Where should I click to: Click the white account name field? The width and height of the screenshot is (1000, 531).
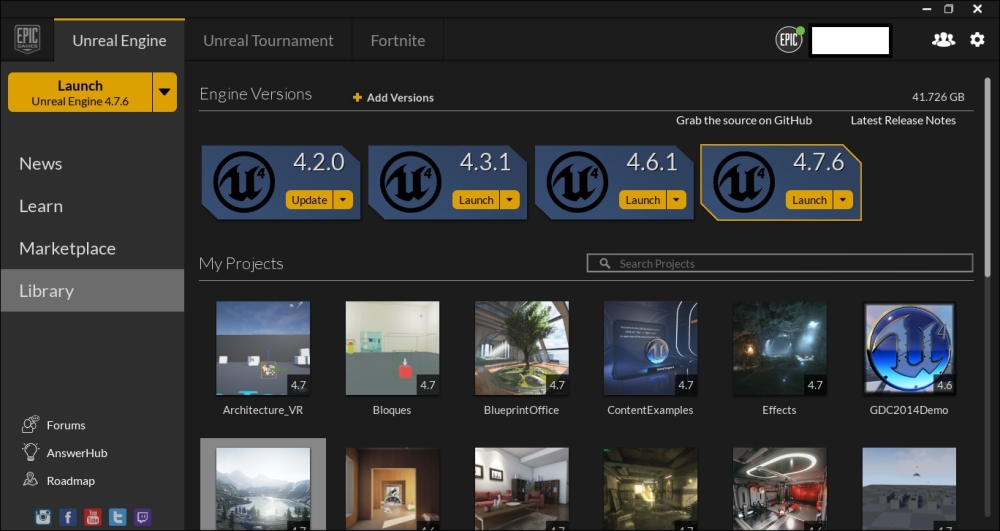[850, 40]
